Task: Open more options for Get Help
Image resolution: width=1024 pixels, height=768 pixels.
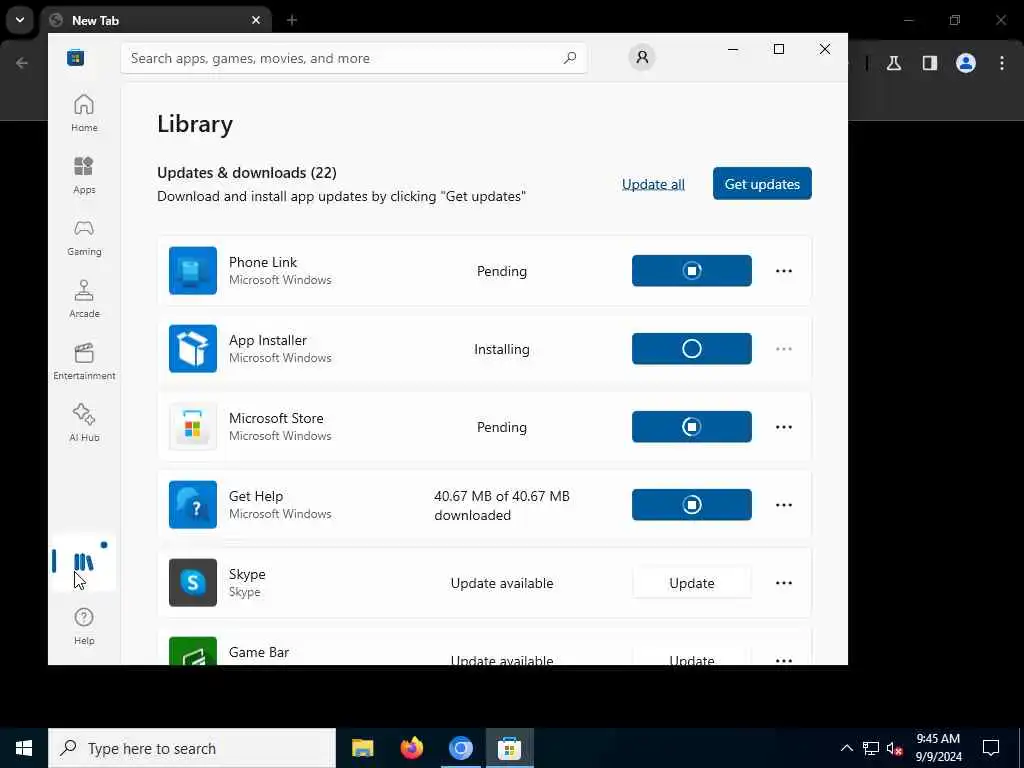Action: (784, 505)
